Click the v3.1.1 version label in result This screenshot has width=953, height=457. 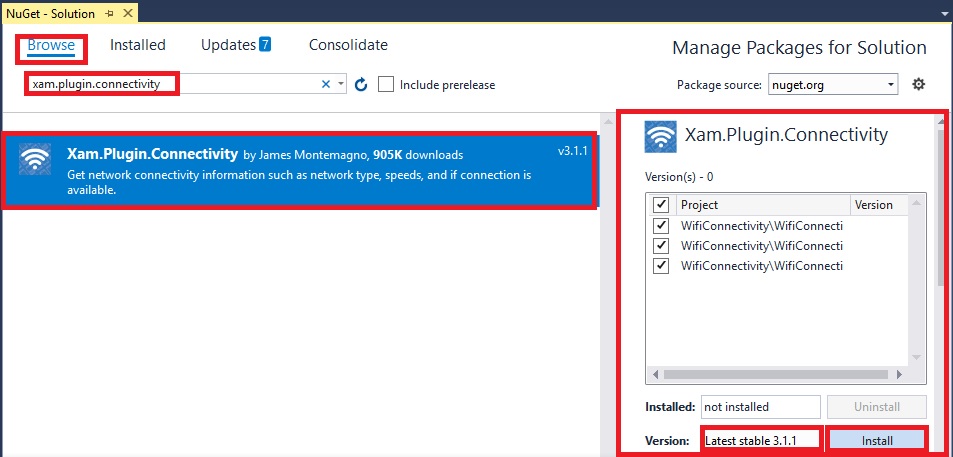pyautogui.click(x=573, y=151)
